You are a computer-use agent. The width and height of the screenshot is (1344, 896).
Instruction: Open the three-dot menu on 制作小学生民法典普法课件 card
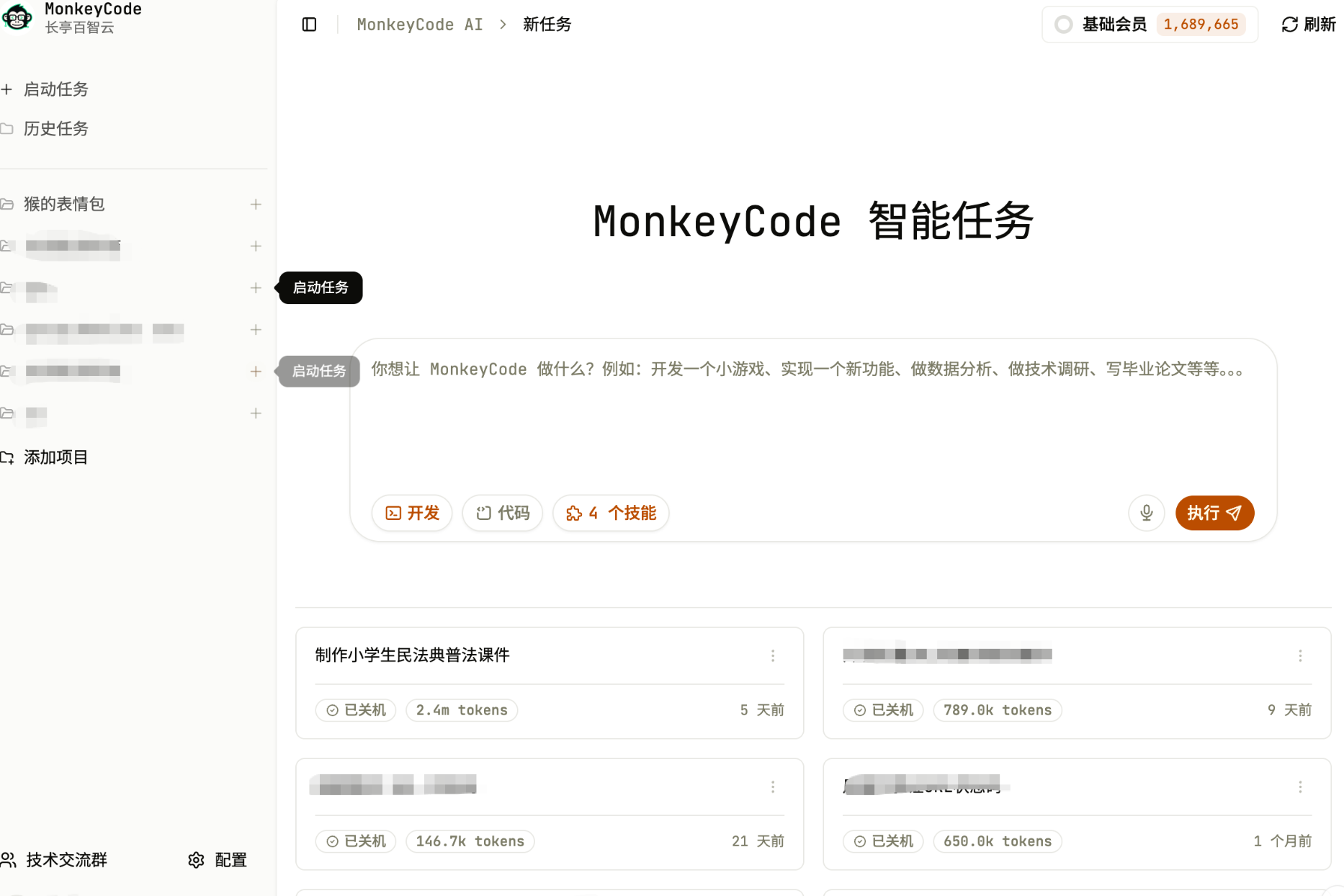pos(773,655)
